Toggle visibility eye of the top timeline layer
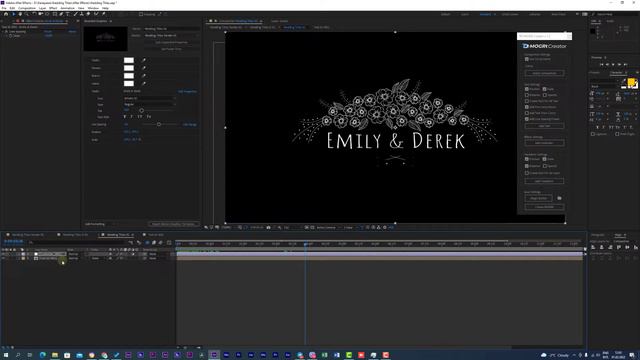This screenshot has height=360, width=640. [3, 254]
